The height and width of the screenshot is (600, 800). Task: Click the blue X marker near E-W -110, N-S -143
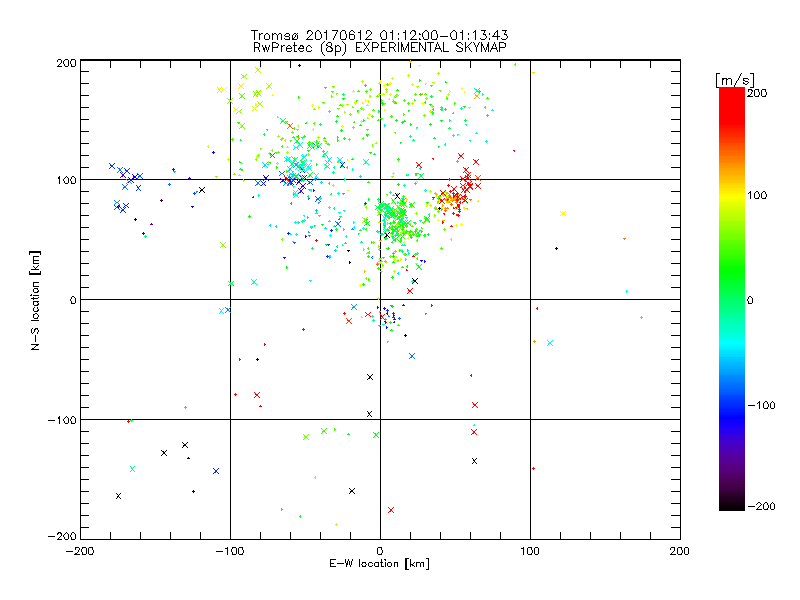pos(216,471)
